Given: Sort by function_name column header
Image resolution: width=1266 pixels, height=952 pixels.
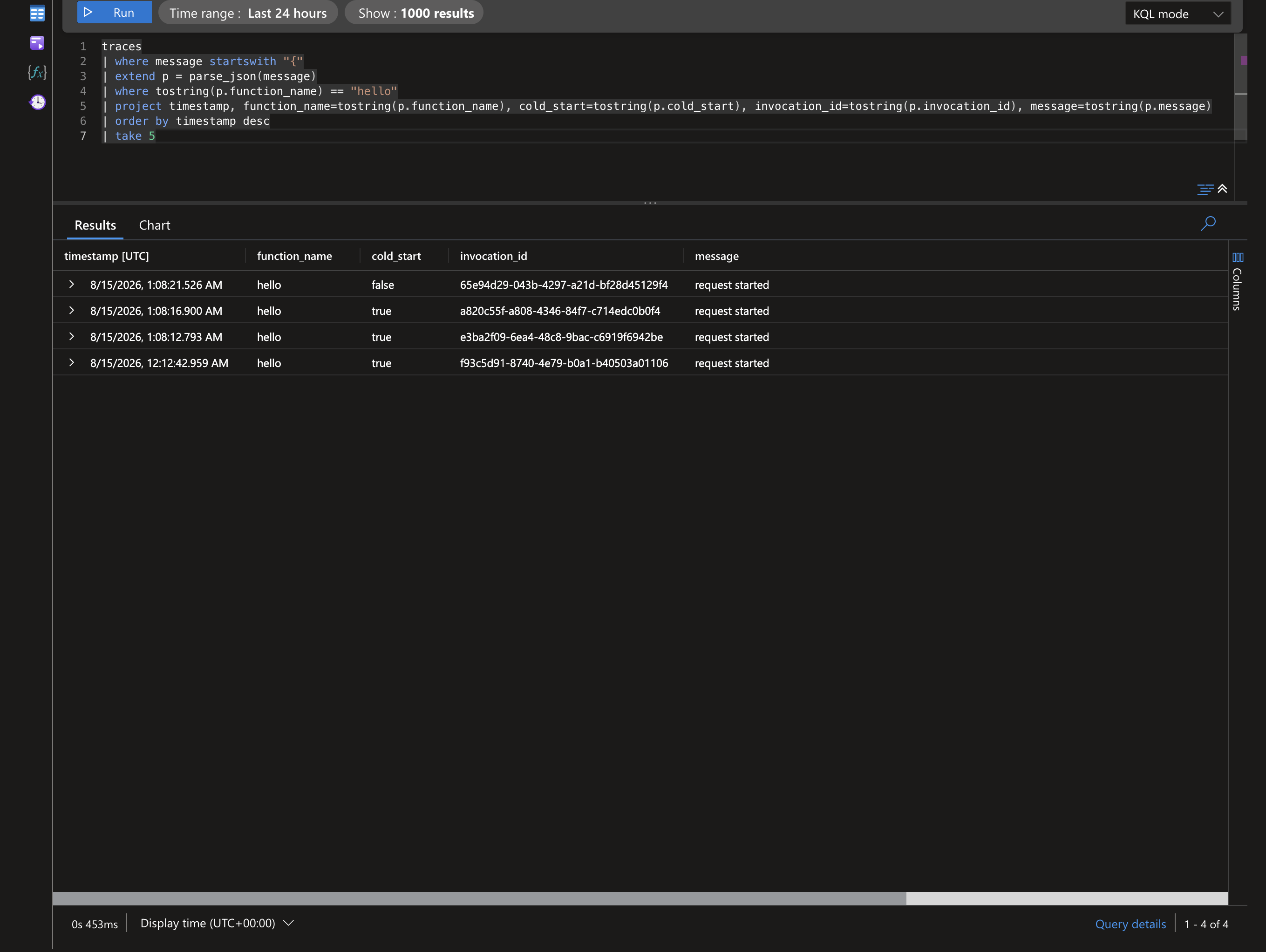Looking at the screenshot, I should tap(294, 256).
